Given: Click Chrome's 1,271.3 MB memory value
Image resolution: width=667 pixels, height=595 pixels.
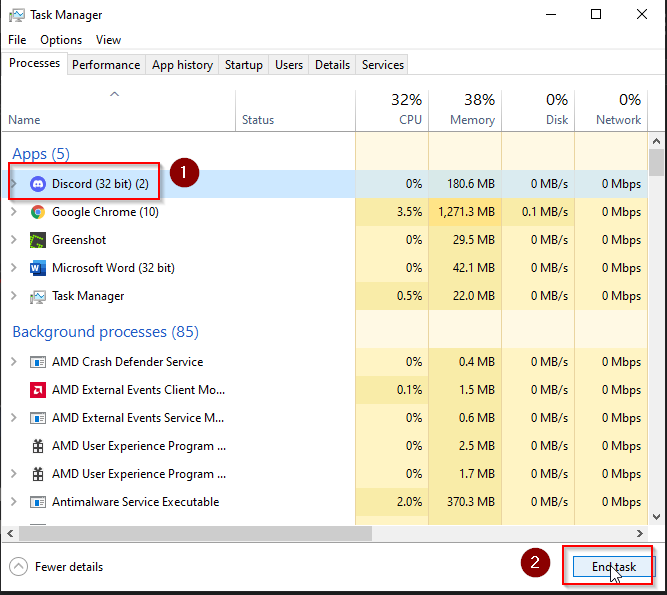Looking at the screenshot, I should (x=466, y=212).
